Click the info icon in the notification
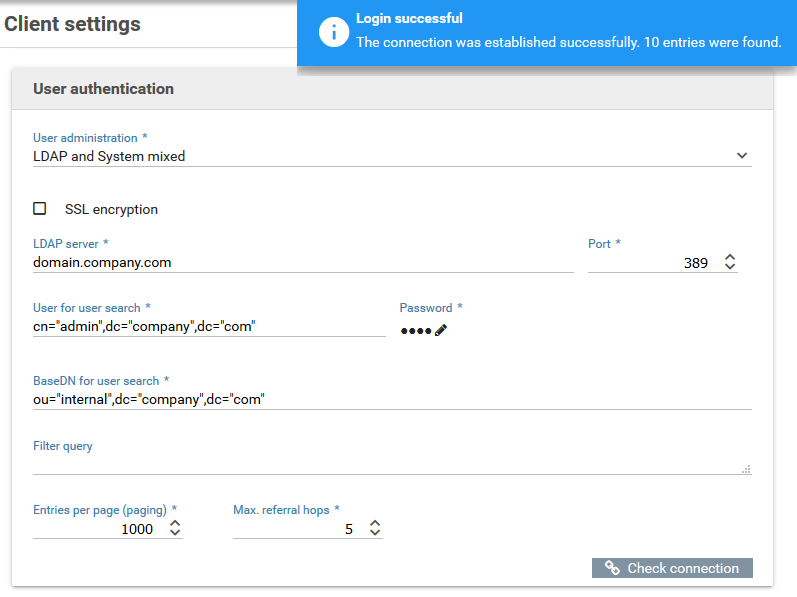This screenshot has height=597, width=797. point(333,32)
